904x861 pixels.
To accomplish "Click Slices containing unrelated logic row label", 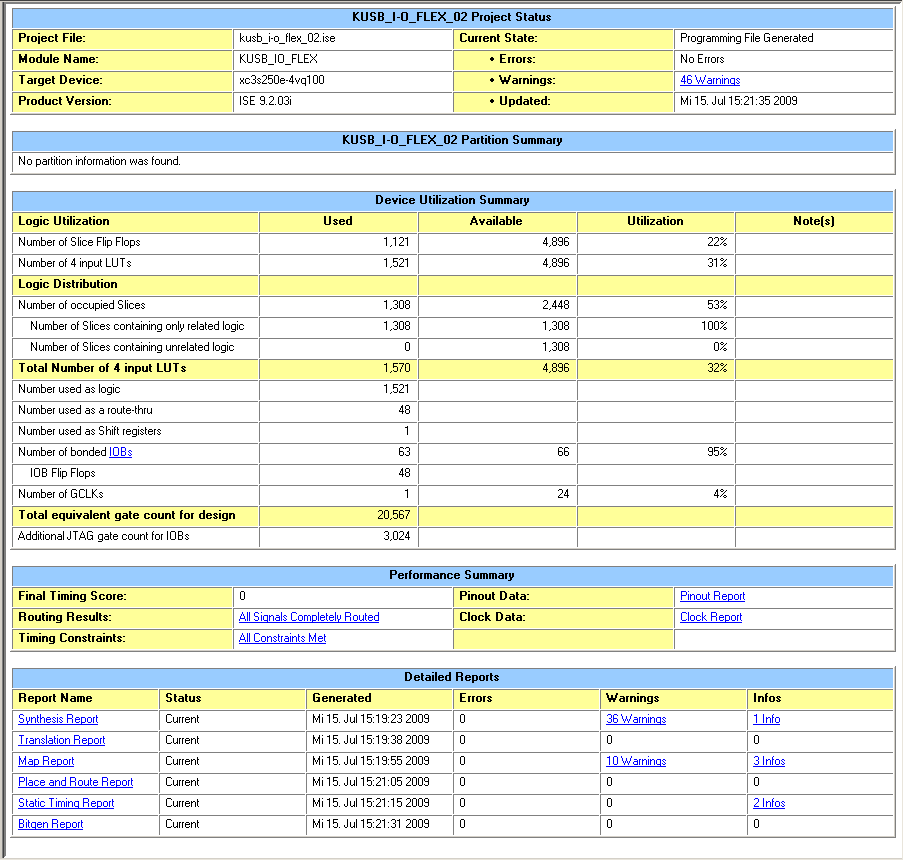I will 132,347.
